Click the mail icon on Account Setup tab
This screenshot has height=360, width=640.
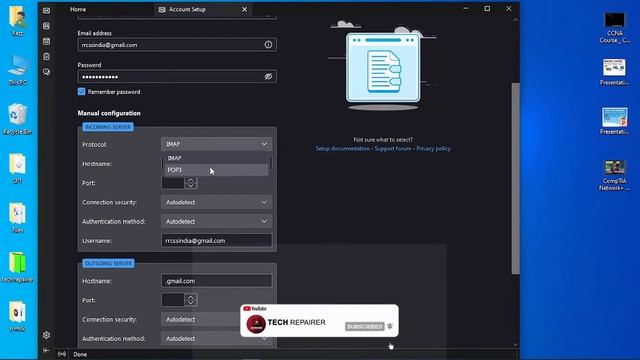coord(162,9)
